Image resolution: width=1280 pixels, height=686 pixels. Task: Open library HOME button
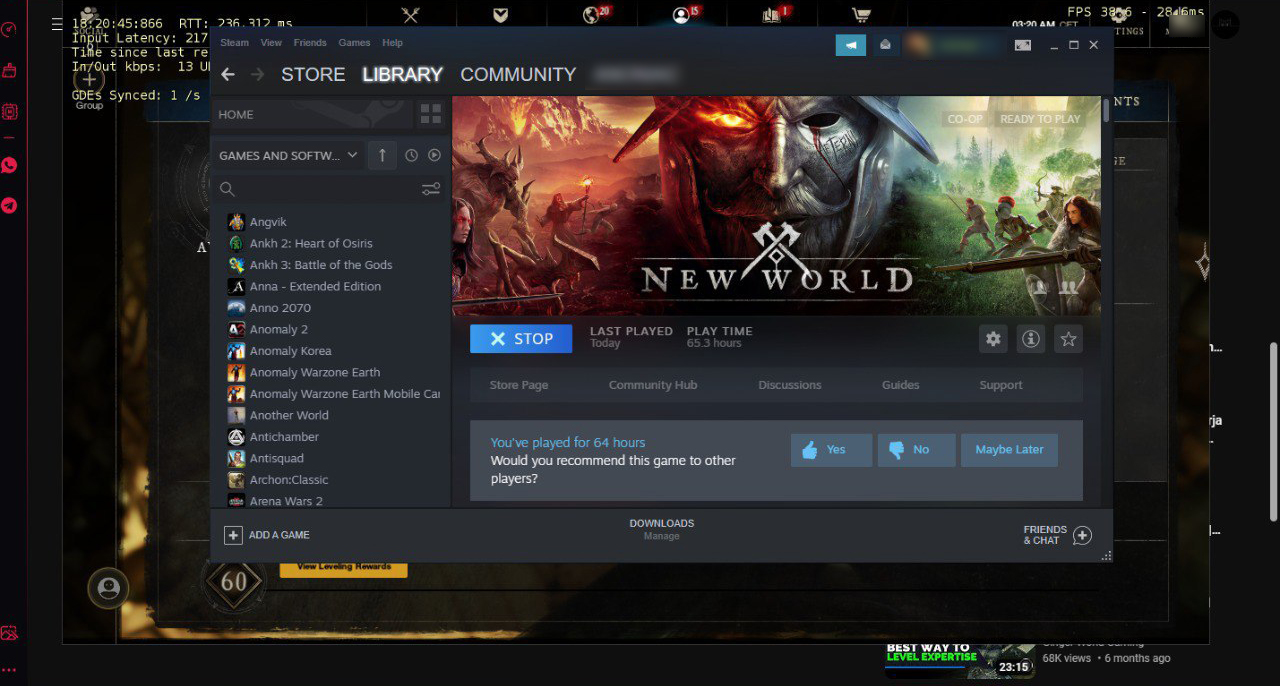(x=313, y=114)
